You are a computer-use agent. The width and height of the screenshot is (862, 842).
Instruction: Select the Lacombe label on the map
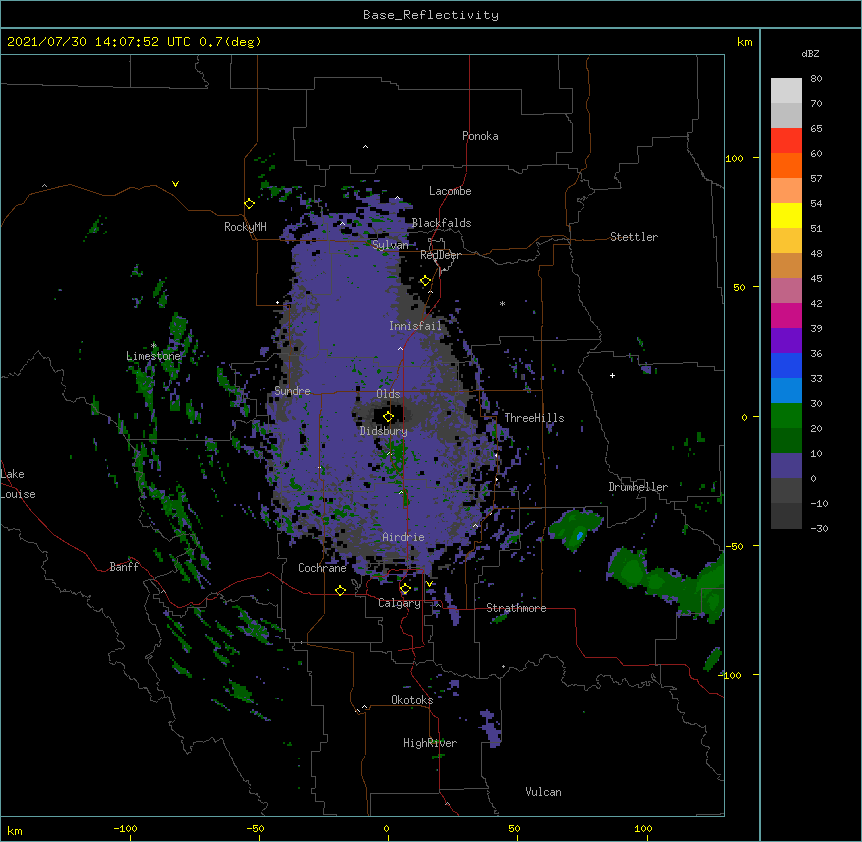pyautogui.click(x=450, y=191)
